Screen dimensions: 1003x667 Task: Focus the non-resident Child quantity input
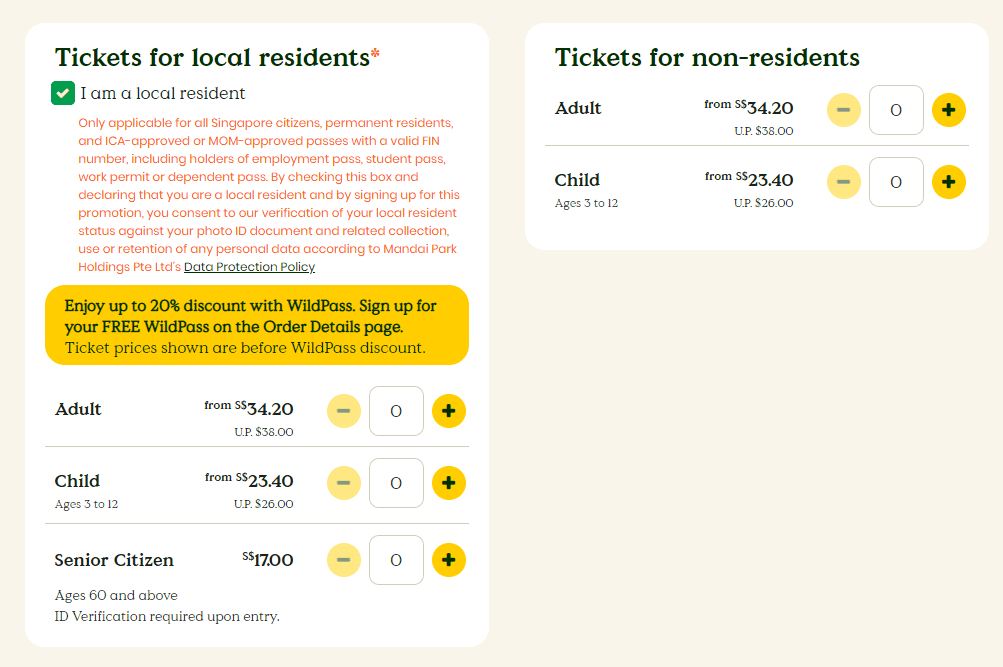click(896, 182)
